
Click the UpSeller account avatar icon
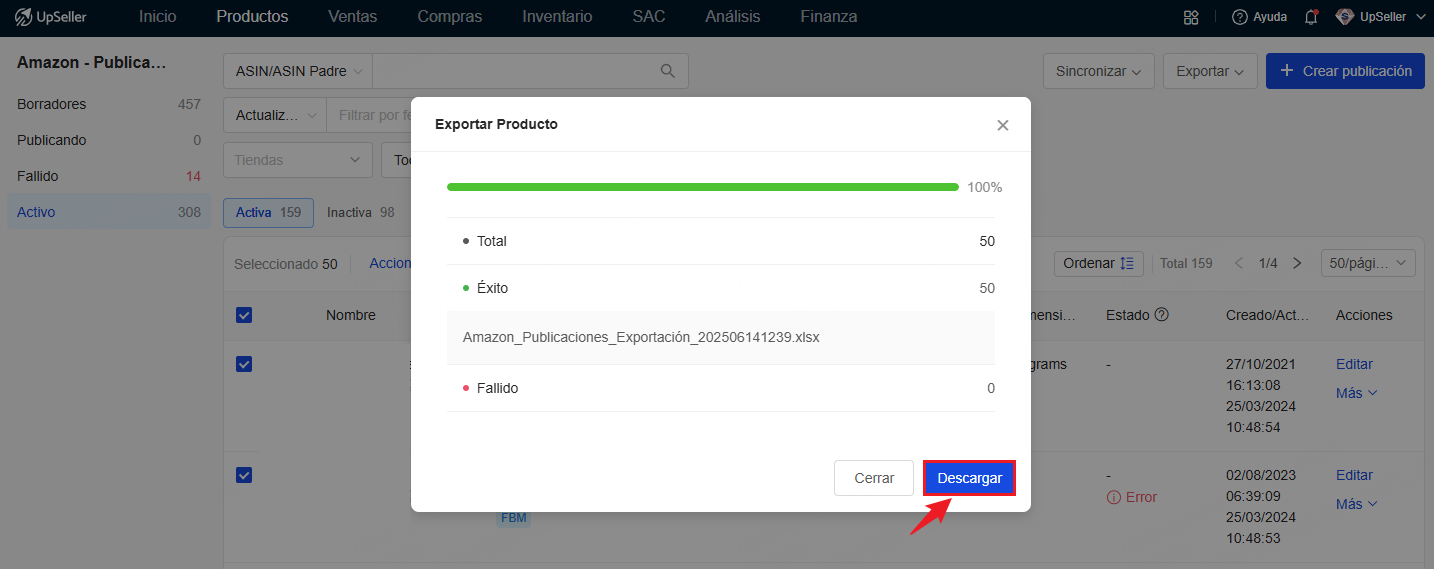pyautogui.click(x=1345, y=17)
